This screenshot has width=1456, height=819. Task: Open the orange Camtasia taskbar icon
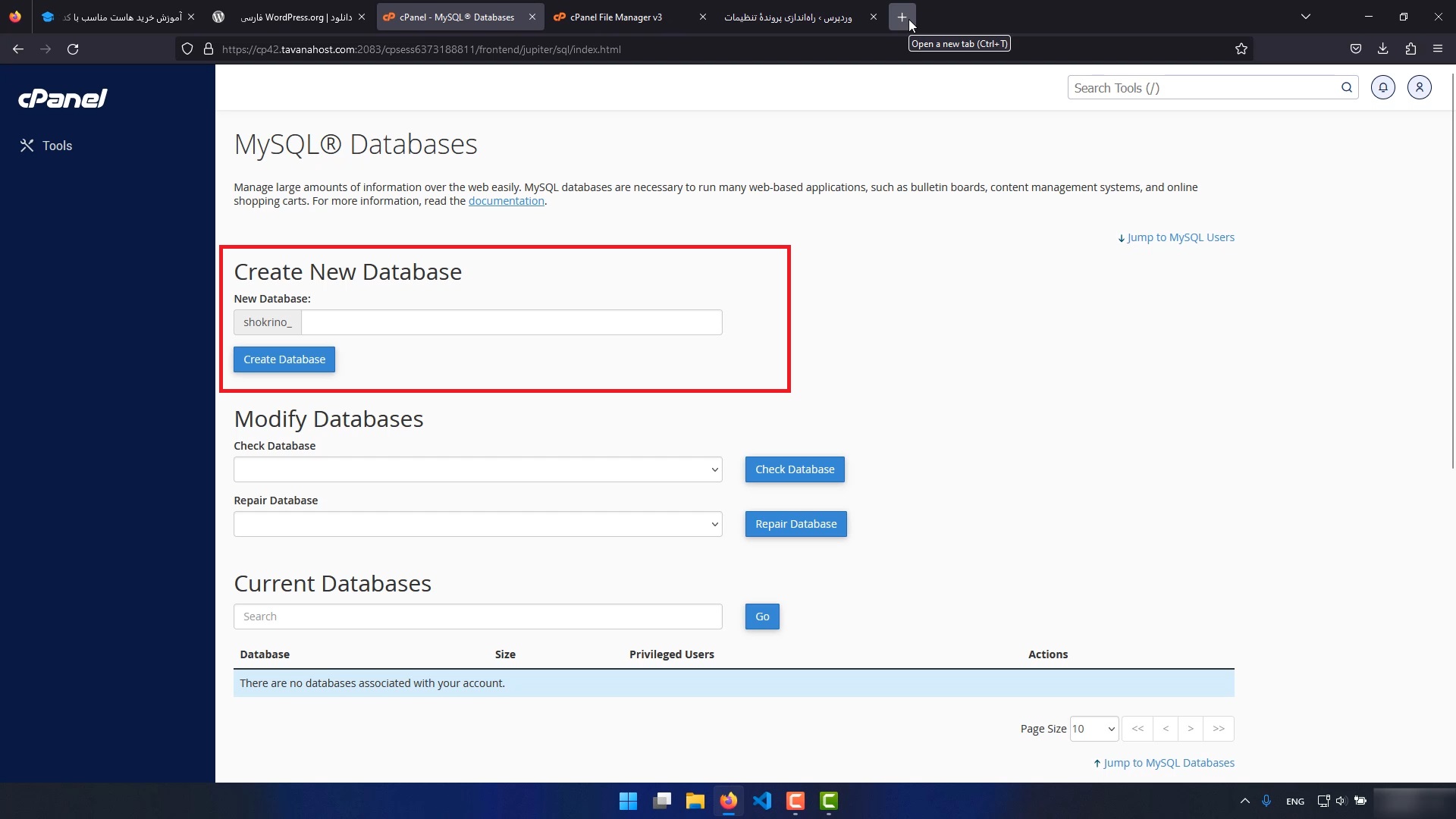coord(795,801)
